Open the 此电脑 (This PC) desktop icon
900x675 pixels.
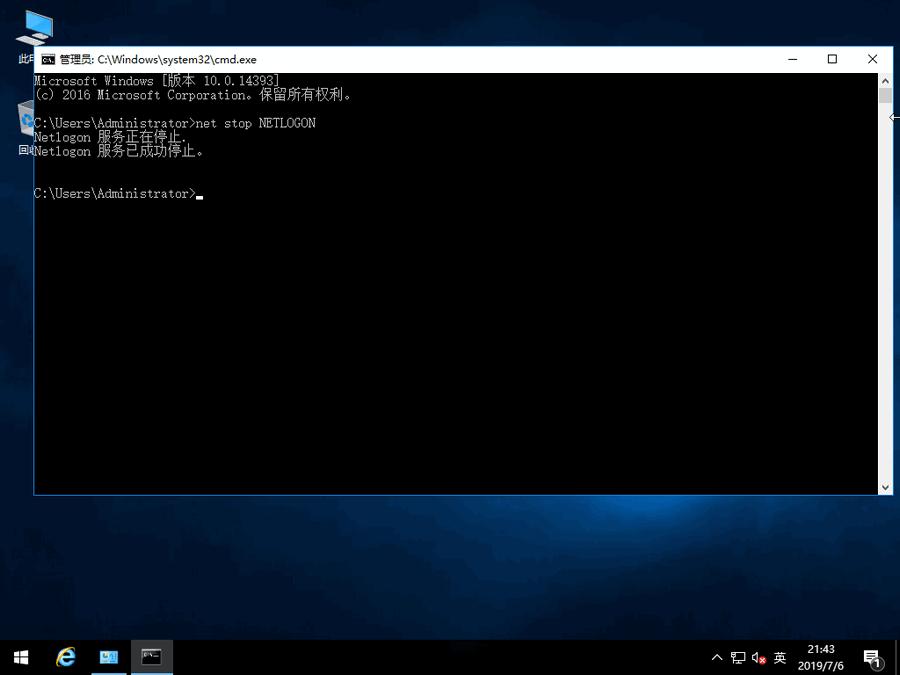click(x=33, y=25)
